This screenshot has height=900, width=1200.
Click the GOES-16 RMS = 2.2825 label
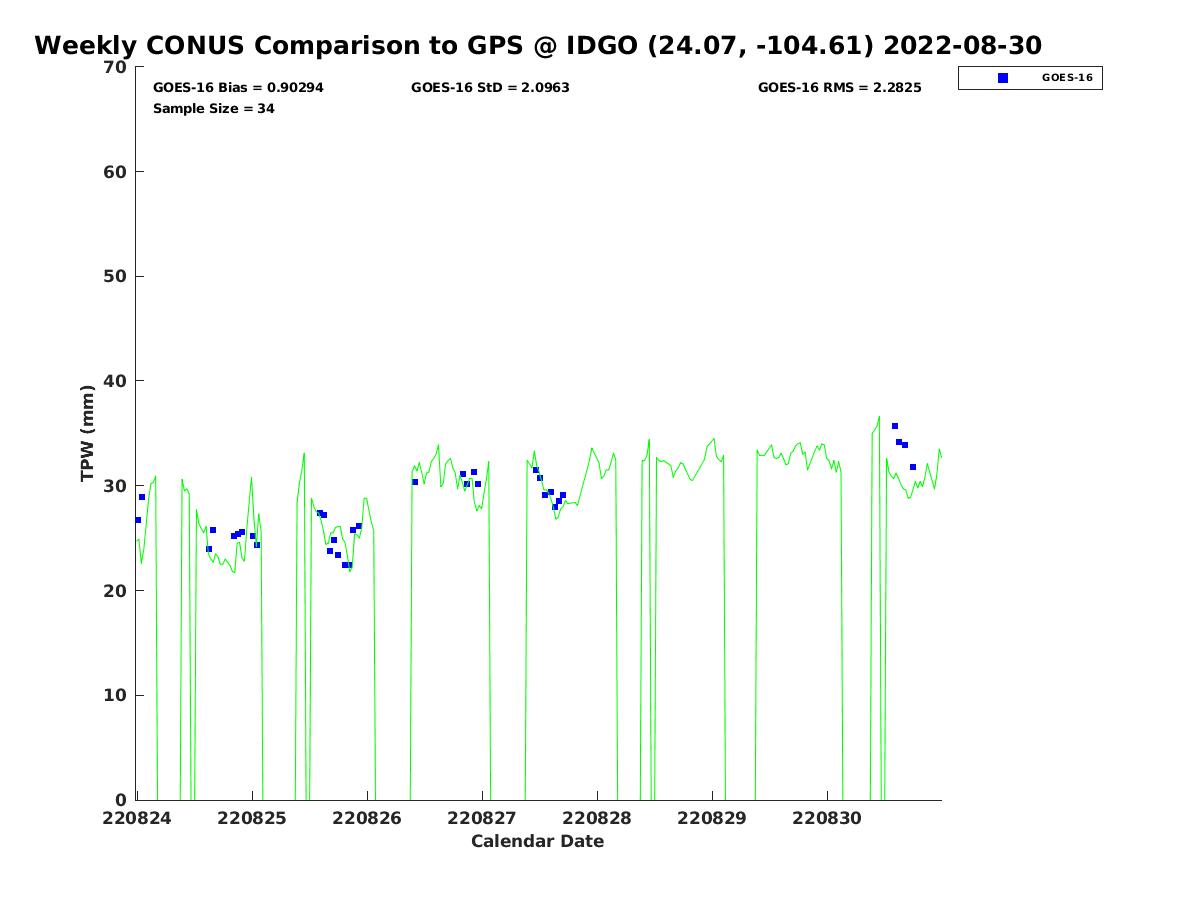[840, 88]
